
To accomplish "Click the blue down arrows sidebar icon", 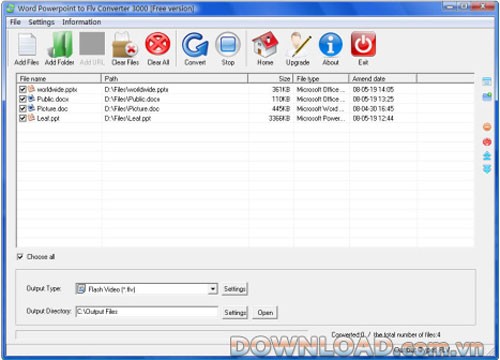I will click(487, 169).
